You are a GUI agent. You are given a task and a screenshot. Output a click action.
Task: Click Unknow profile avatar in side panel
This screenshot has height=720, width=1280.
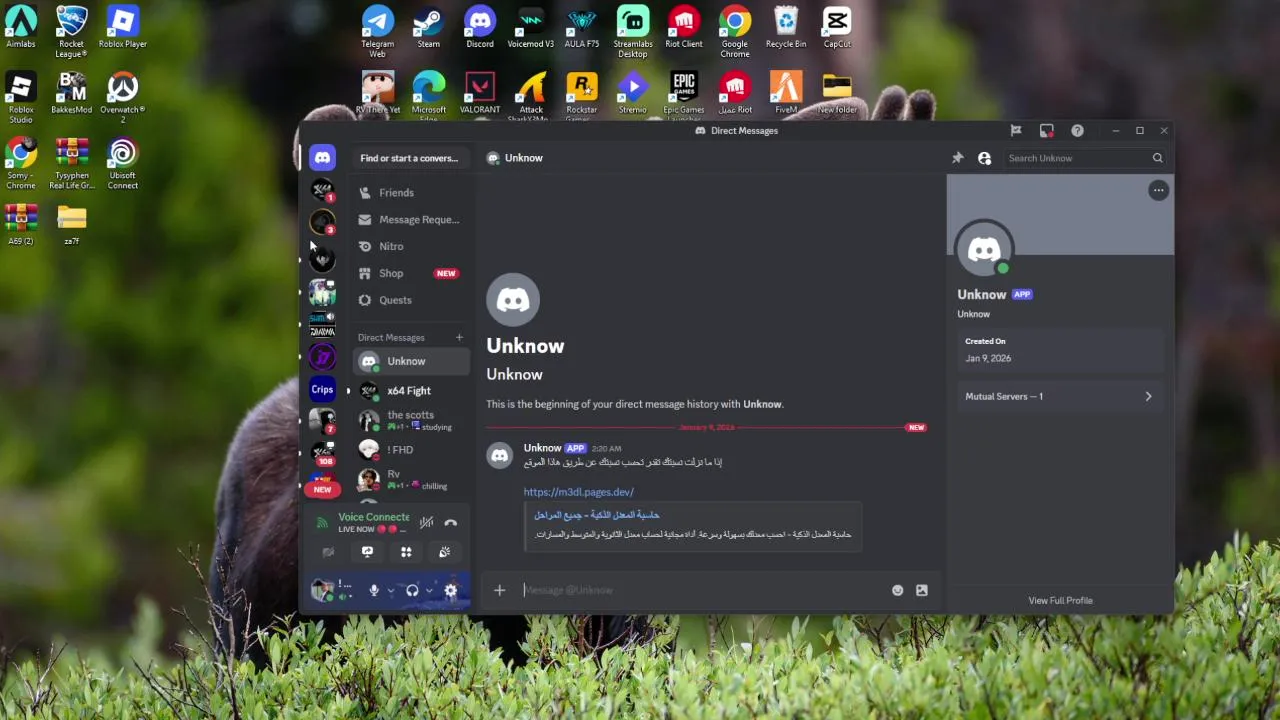[984, 249]
